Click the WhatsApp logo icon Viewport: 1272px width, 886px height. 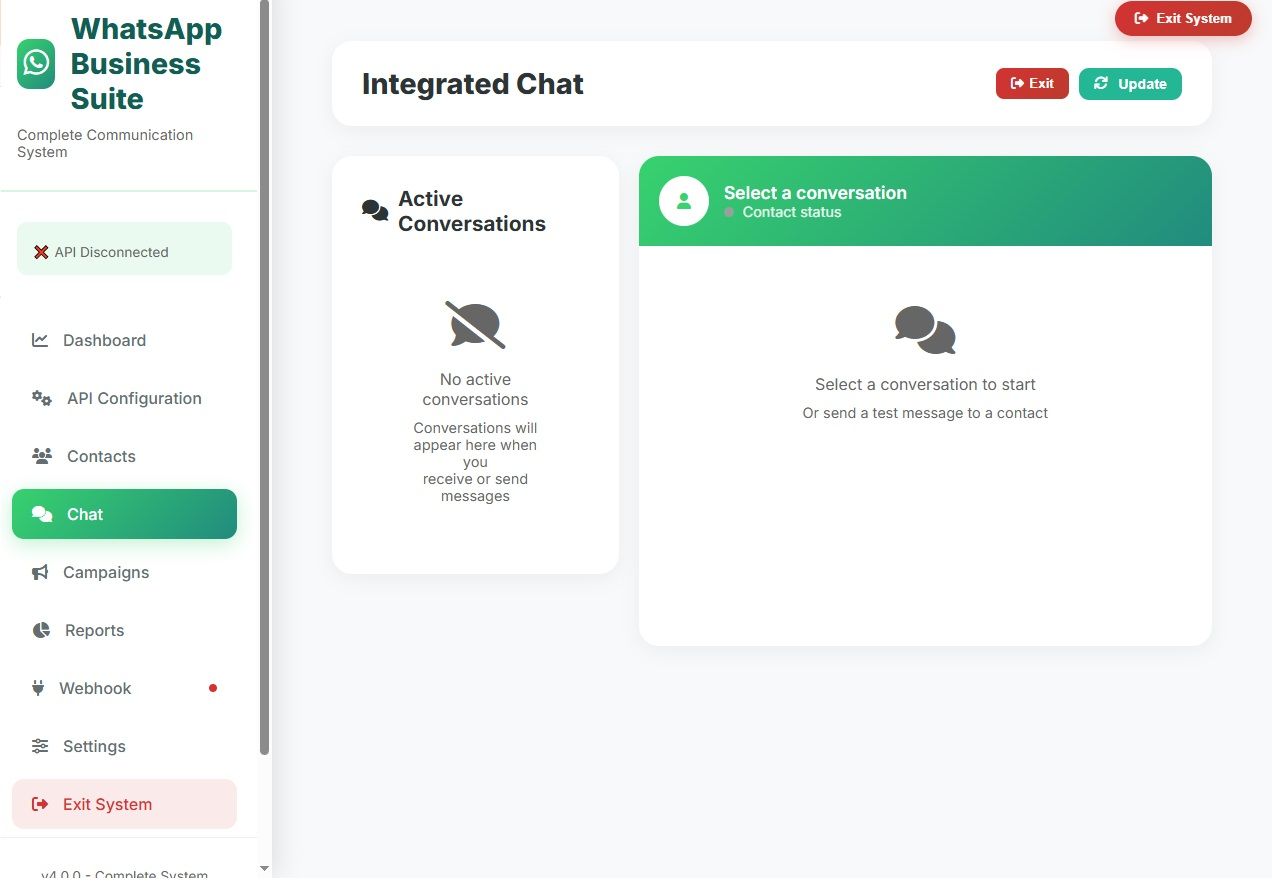[36, 64]
